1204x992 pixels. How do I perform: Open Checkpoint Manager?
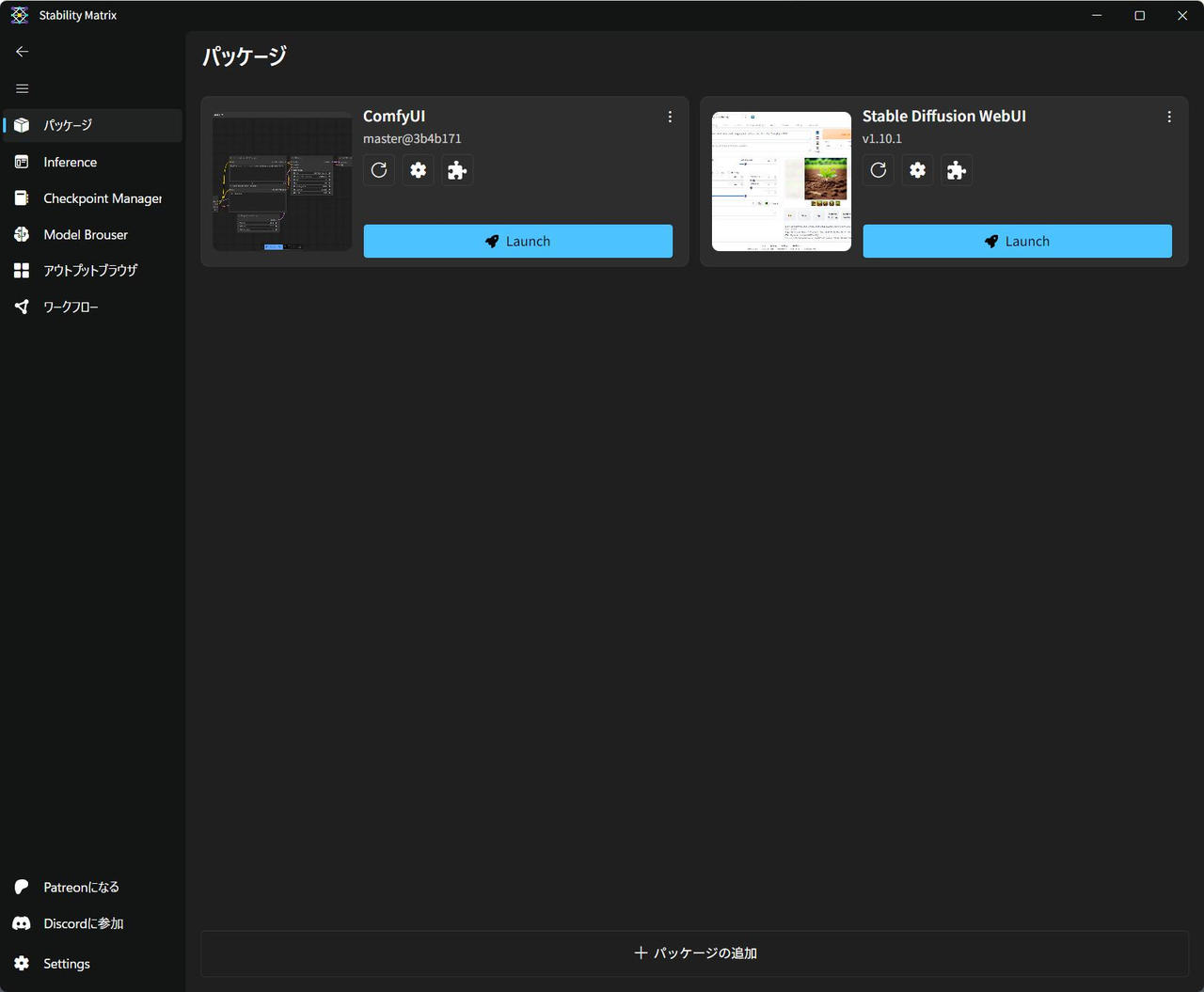(x=92, y=198)
